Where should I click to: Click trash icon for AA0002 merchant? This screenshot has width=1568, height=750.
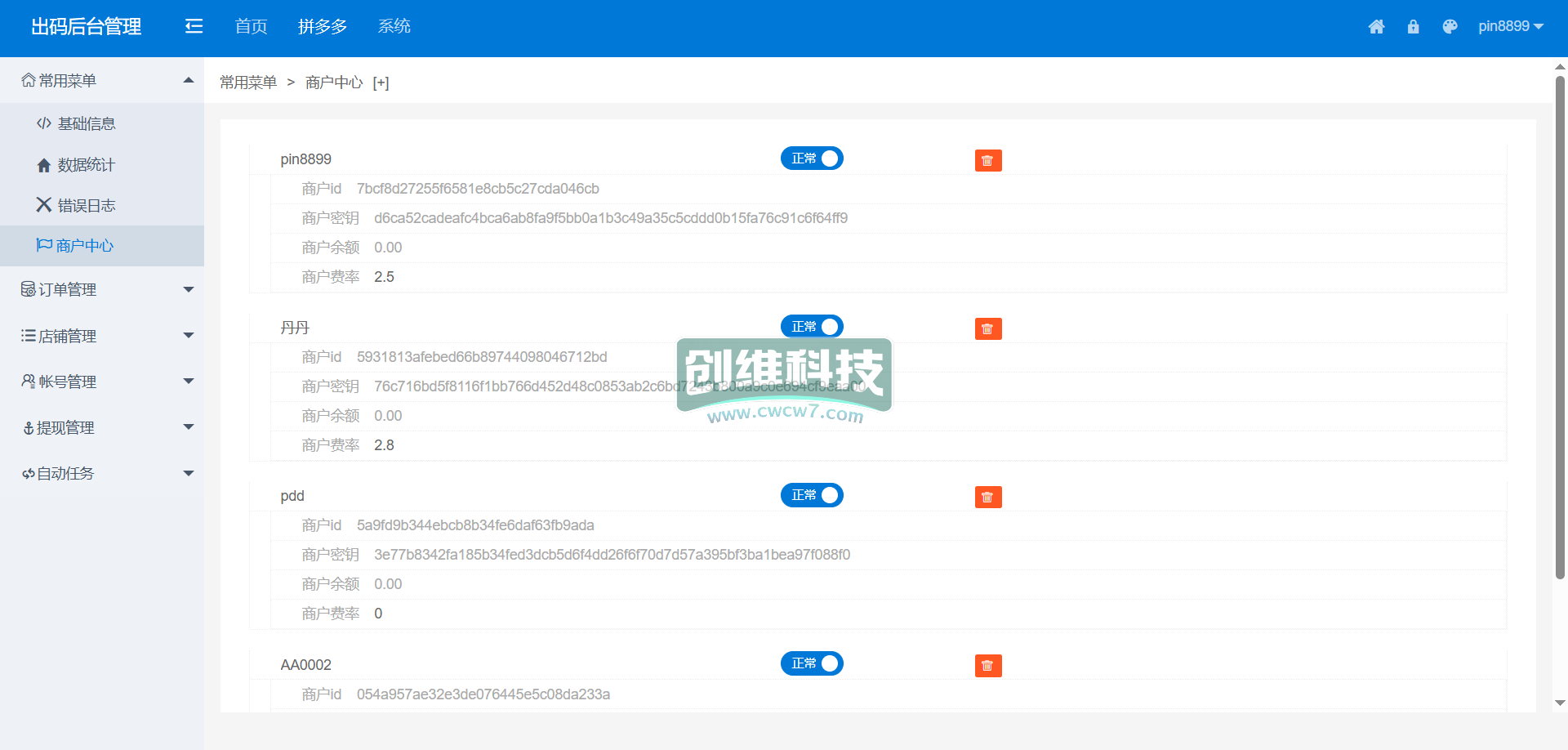pos(987,666)
